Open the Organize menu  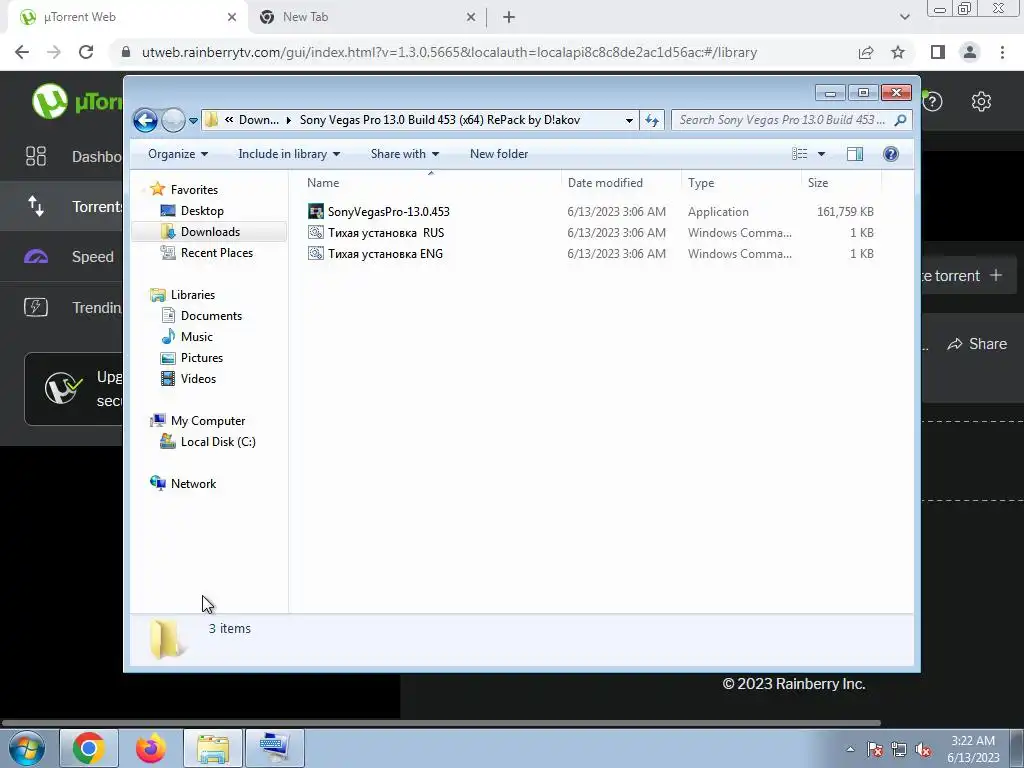tap(178, 154)
